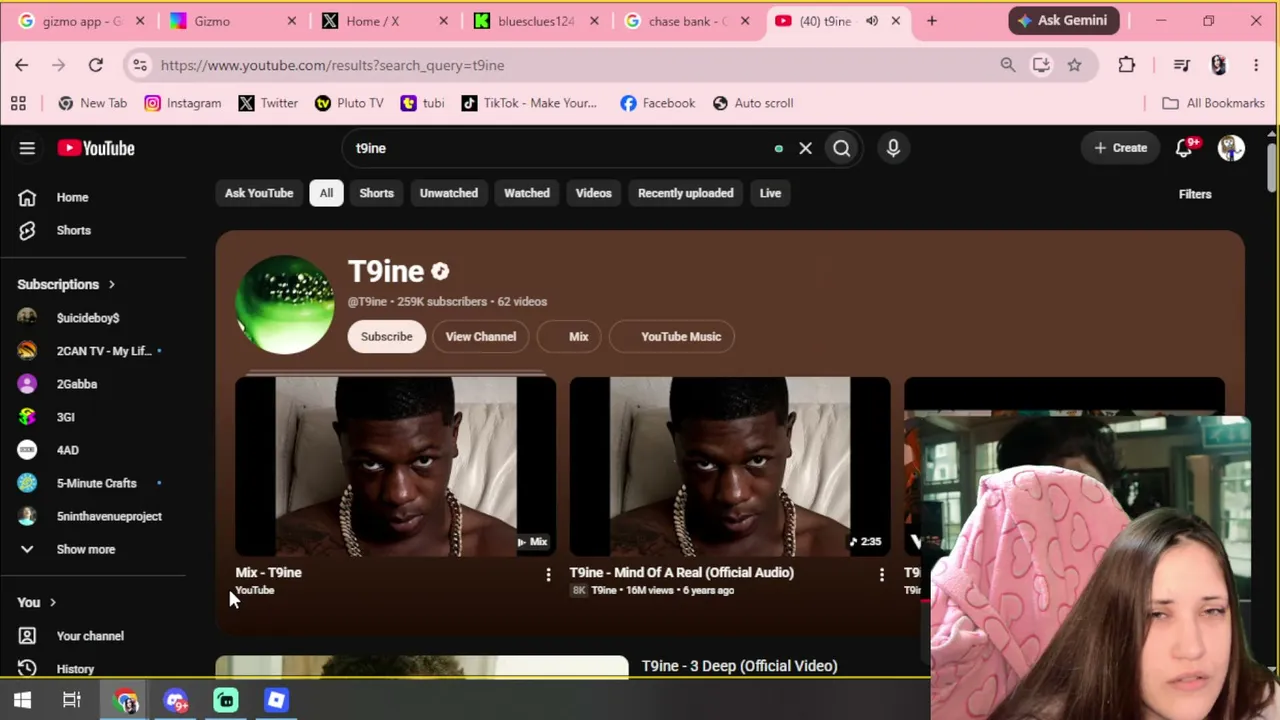Open the YouTube notifications bell
Image resolution: width=1280 pixels, height=720 pixels.
pyautogui.click(x=1185, y=148)
